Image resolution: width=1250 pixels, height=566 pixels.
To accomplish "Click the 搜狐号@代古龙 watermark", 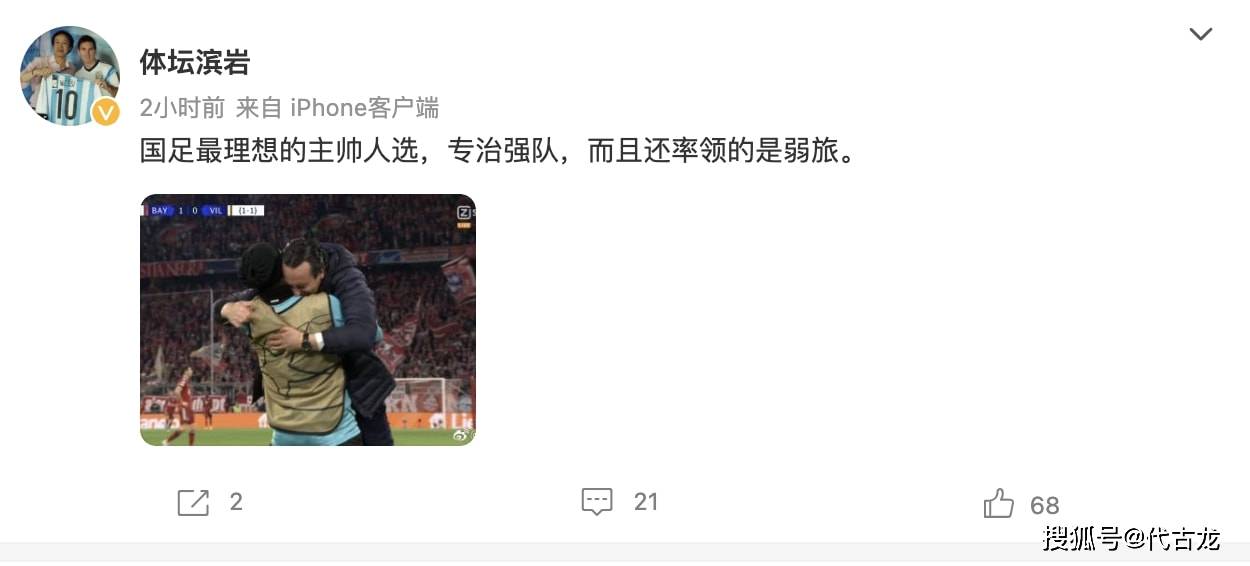I will (1132, 538).
